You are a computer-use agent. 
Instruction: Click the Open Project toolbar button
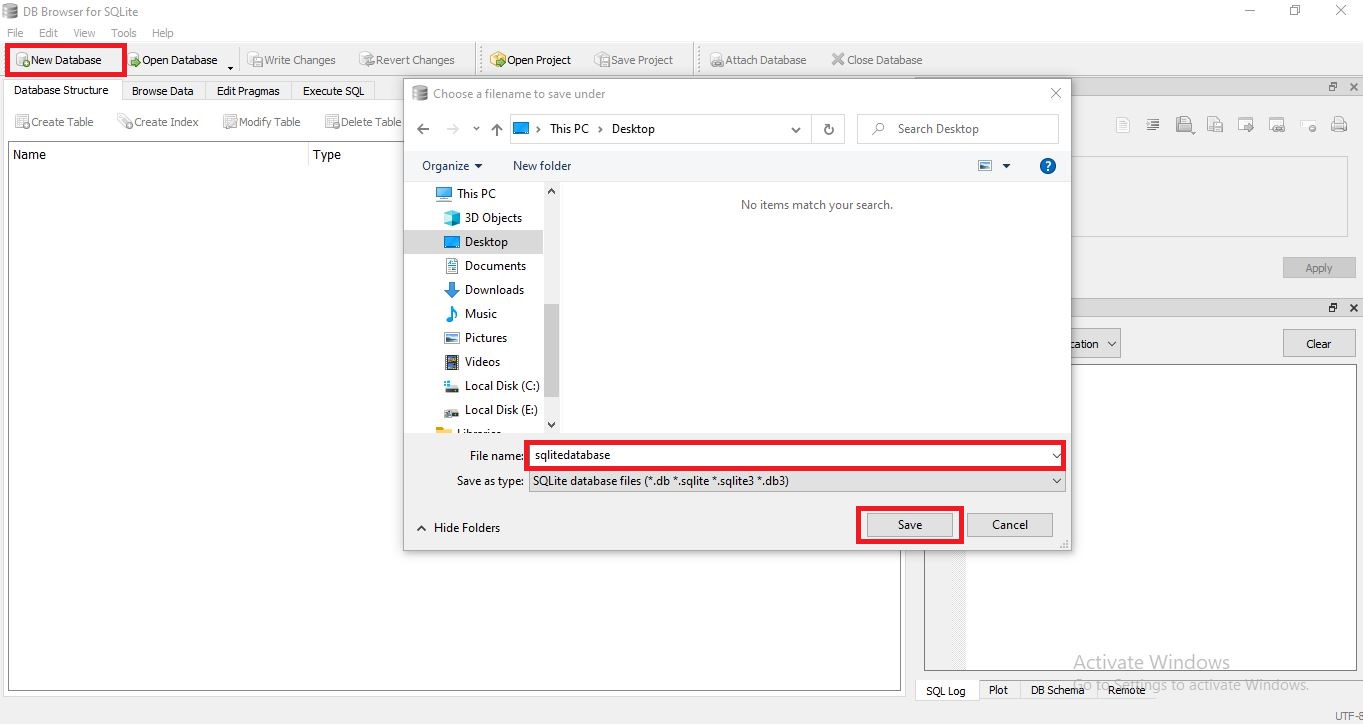(x=531, y=60)
